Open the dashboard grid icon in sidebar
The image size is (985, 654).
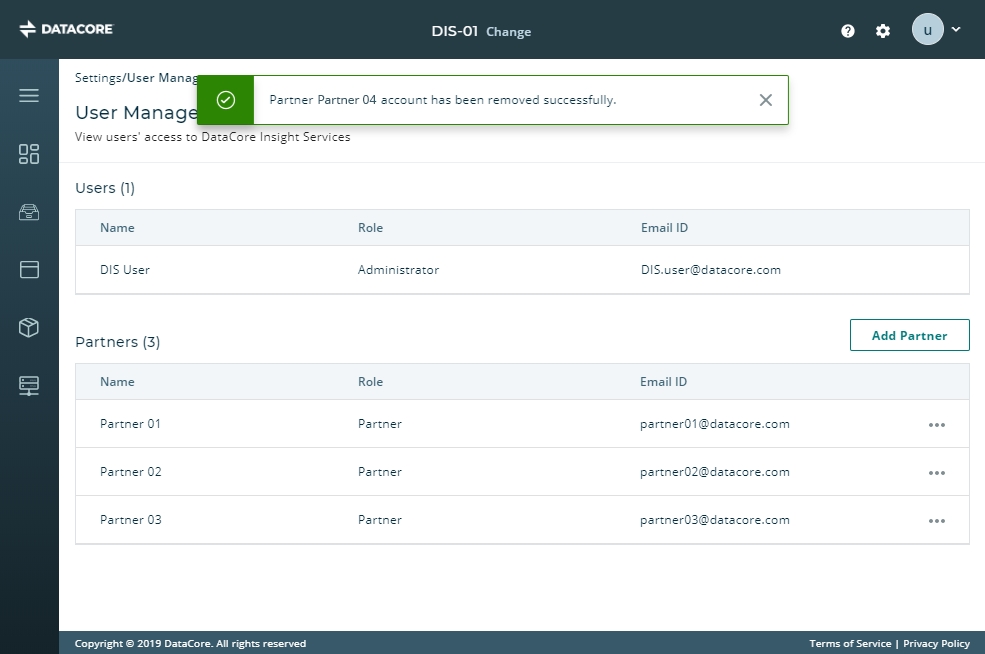point(29,154)
